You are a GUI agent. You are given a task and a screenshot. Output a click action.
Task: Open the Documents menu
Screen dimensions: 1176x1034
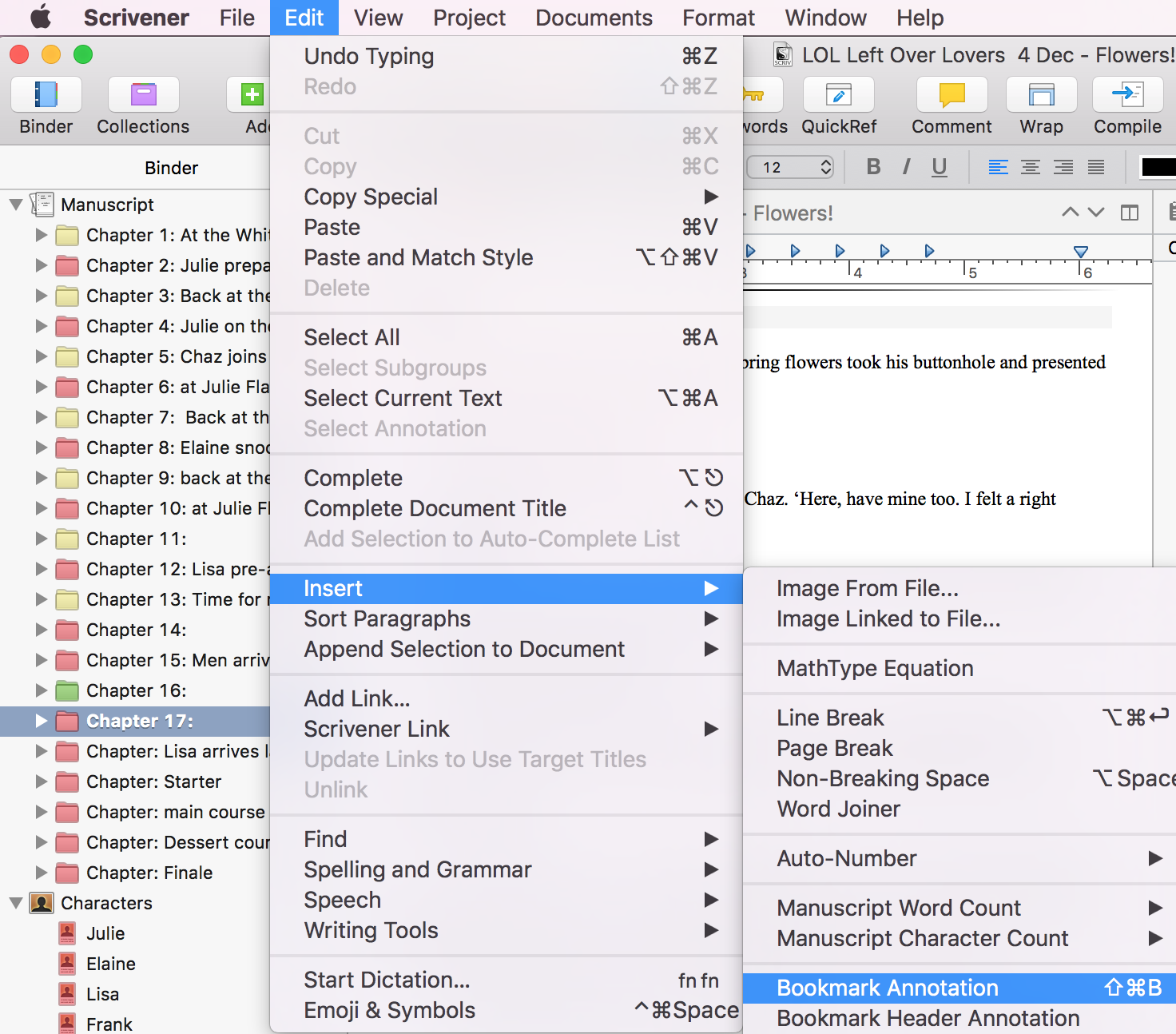tap(594, 18)
